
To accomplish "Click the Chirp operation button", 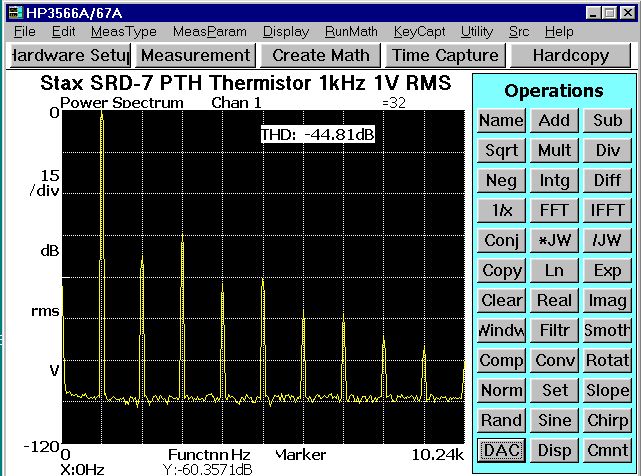I will 607,420.
